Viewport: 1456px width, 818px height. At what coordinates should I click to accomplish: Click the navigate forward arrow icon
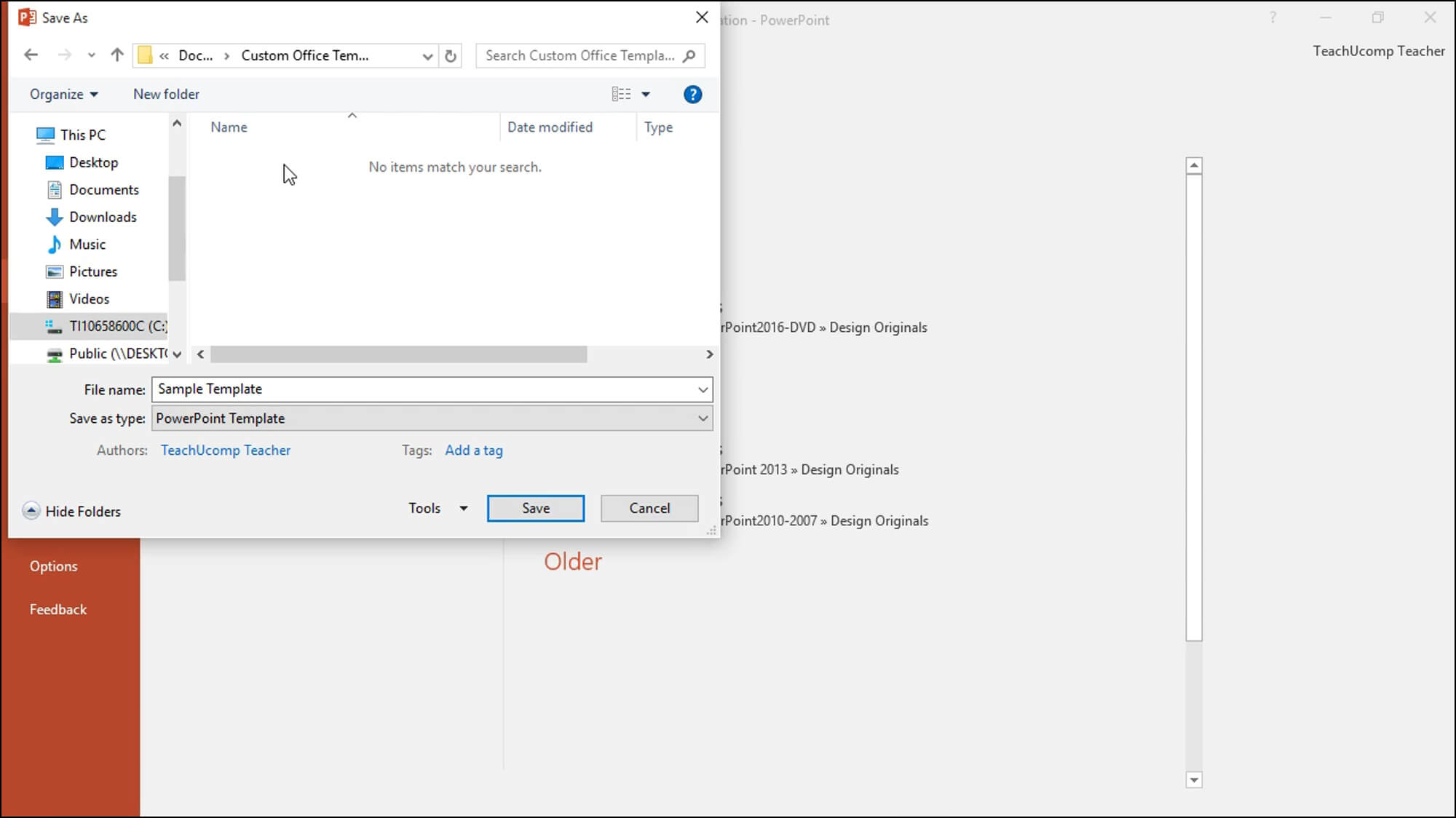pyautogui.click(x=64, y=55)
